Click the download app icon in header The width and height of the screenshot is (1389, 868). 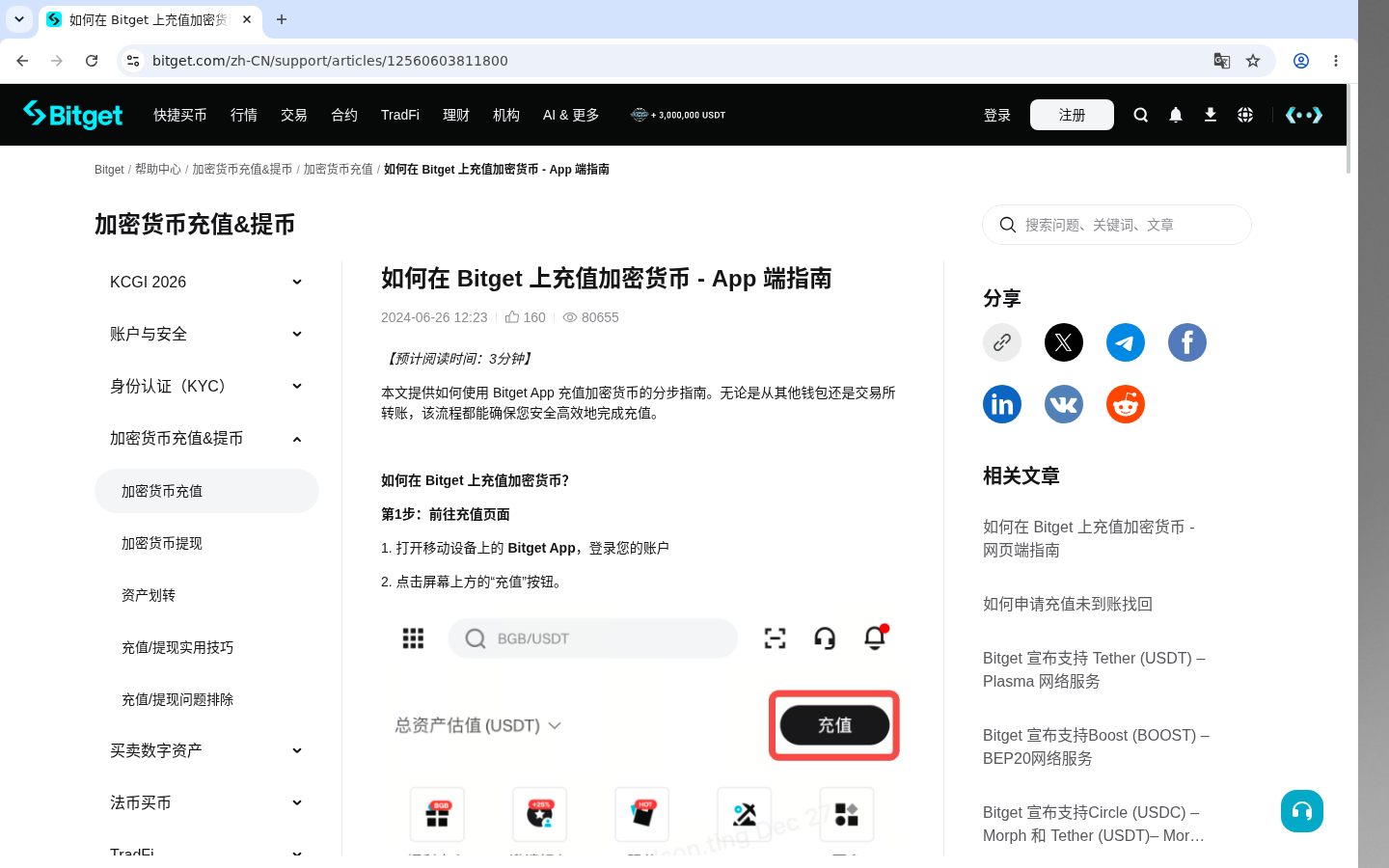tap(1210, 115)
